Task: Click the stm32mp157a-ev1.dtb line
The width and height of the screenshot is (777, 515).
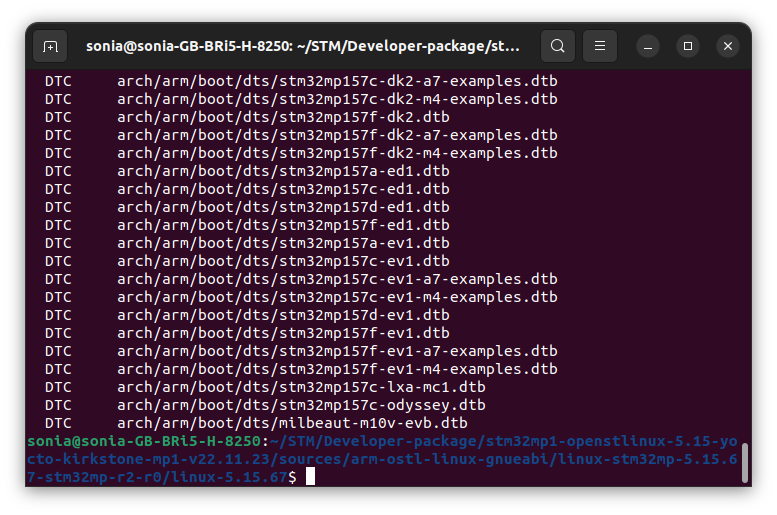Action: (247, 243)
